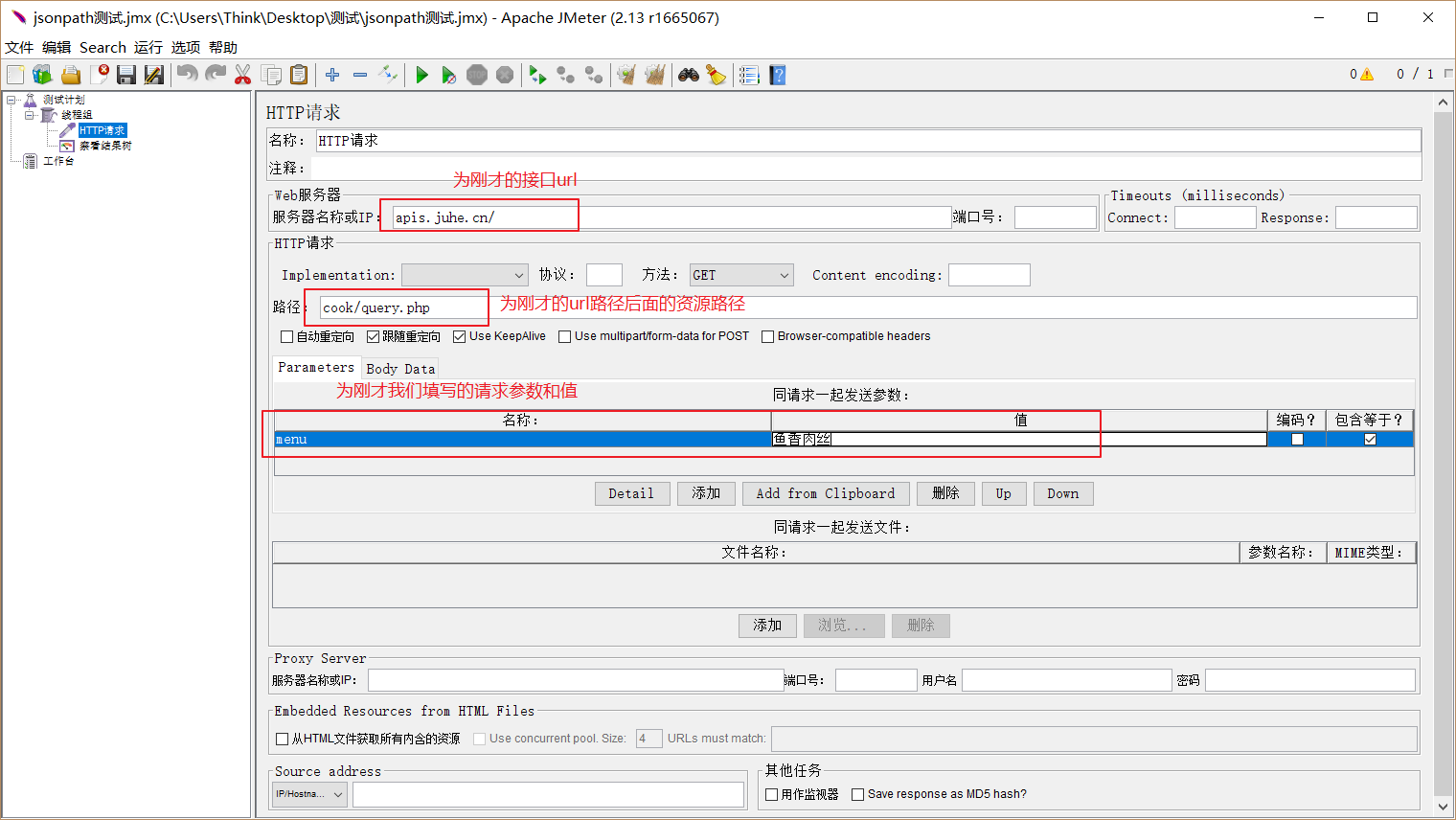
Task: Open the 文件 menu
Action: tap(19, 47)
